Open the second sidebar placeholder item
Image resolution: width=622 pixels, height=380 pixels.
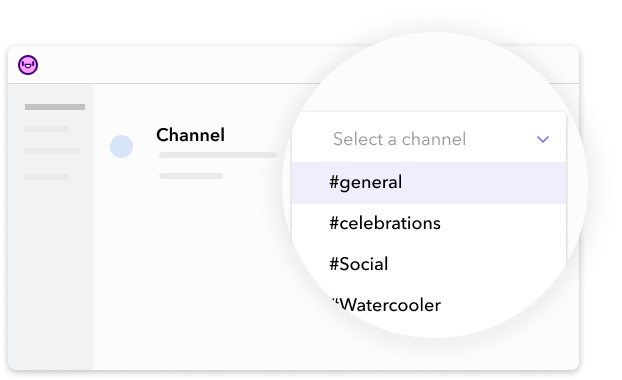click(x=47, y=129)
